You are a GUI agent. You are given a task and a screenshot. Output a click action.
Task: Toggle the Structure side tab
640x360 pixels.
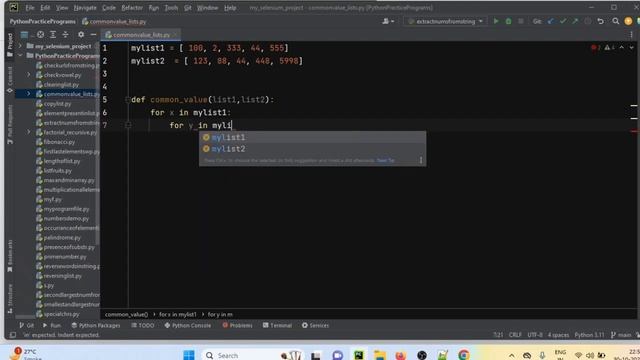click(x=10, y=299)
